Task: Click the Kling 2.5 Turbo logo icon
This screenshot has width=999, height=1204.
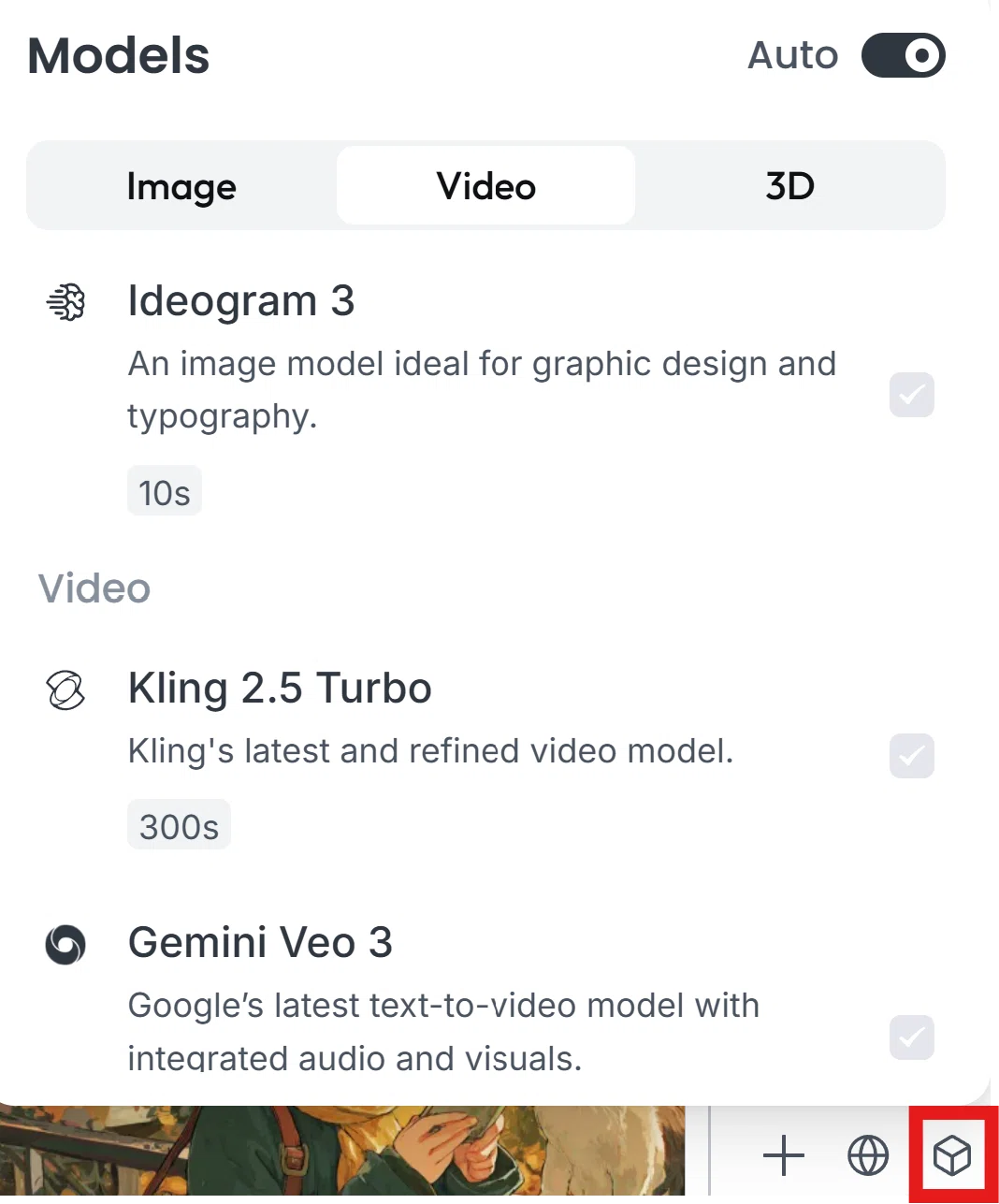Action: pos(65,690)
